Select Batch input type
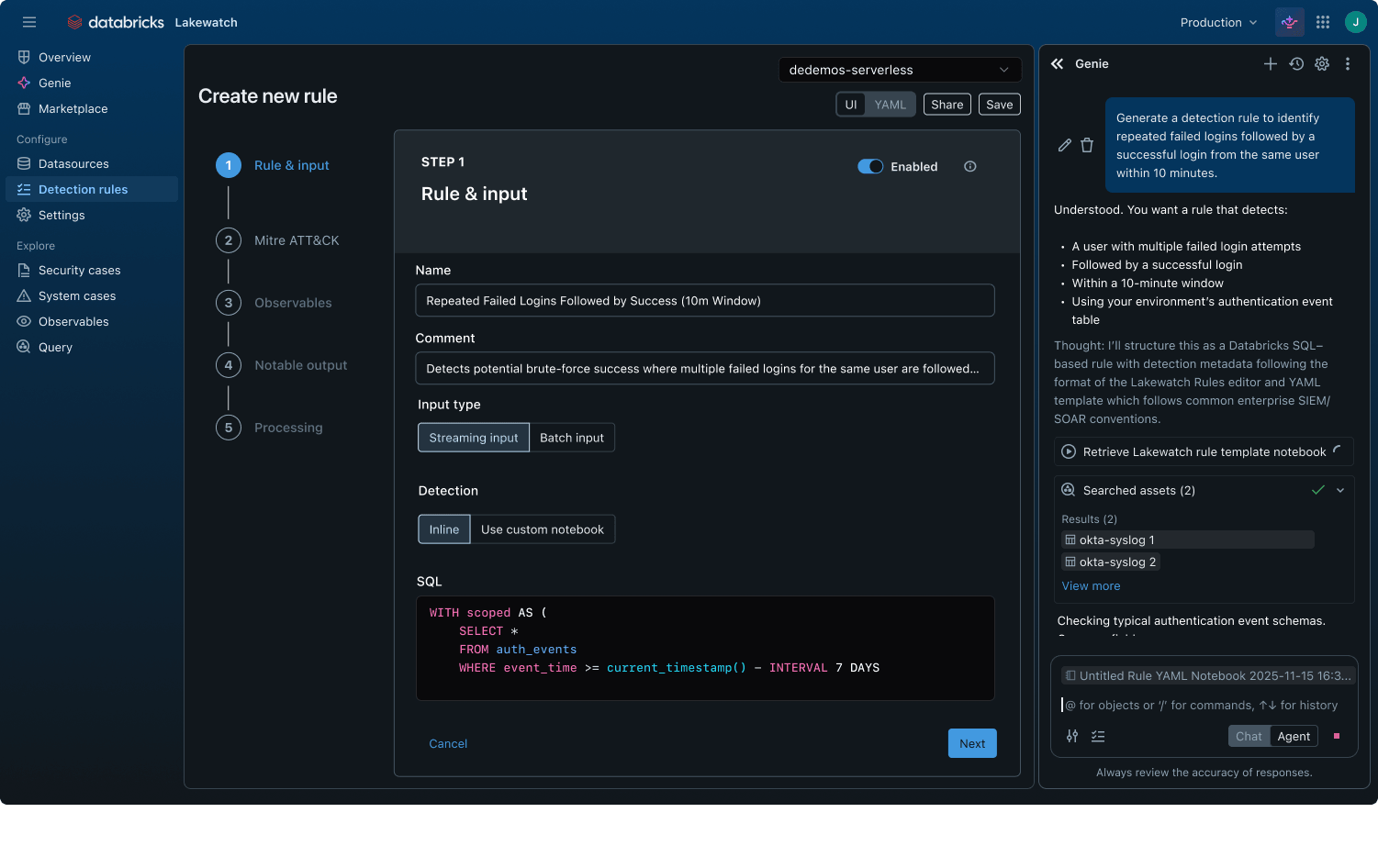 [571, 438]
